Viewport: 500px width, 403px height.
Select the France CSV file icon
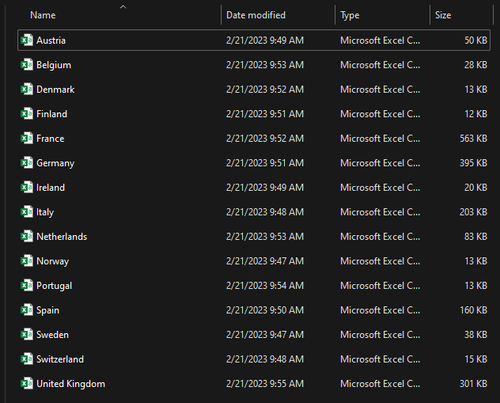[x=27, y=138]
